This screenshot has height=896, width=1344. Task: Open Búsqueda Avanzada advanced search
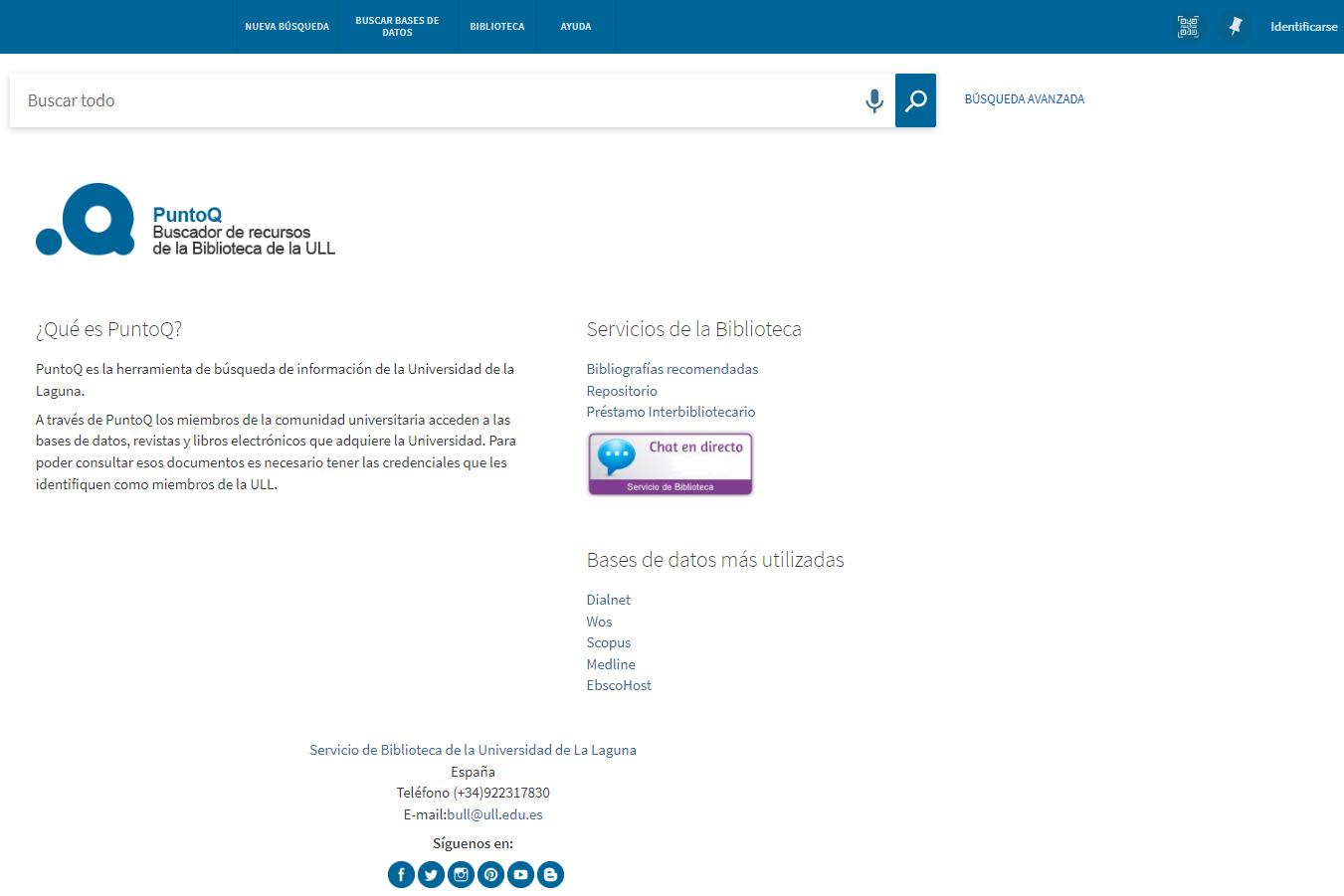point(1024,99)
